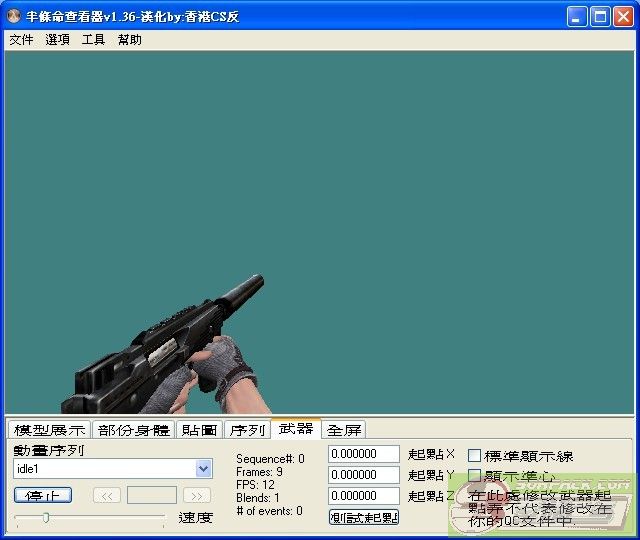Viewport: 640px width, 540px height.
Task: Click the app icon in title bar
Action: click(15, 16)
